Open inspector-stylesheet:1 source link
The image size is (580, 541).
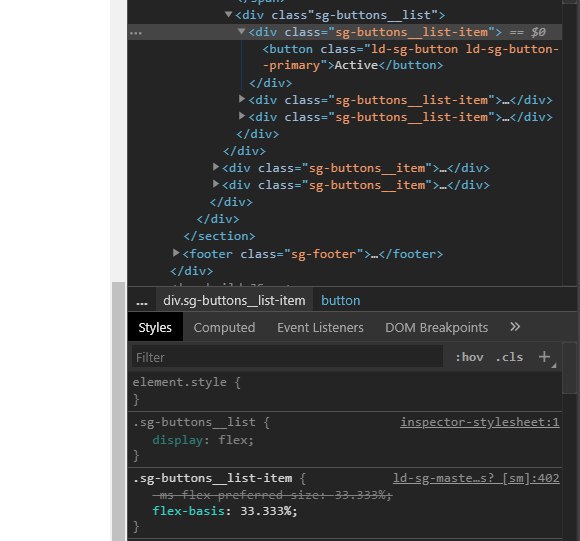coord(480,422)
